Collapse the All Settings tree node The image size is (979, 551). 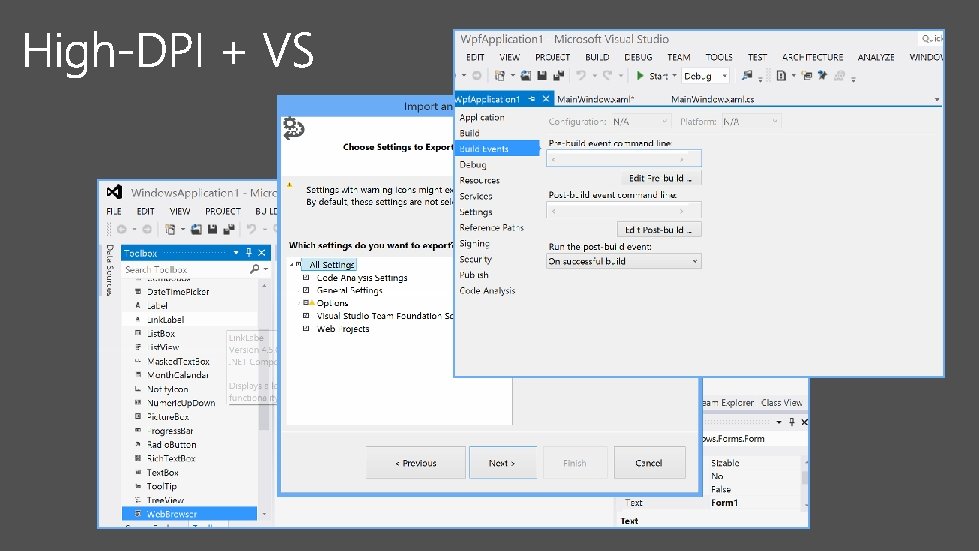tap(292, 265)
